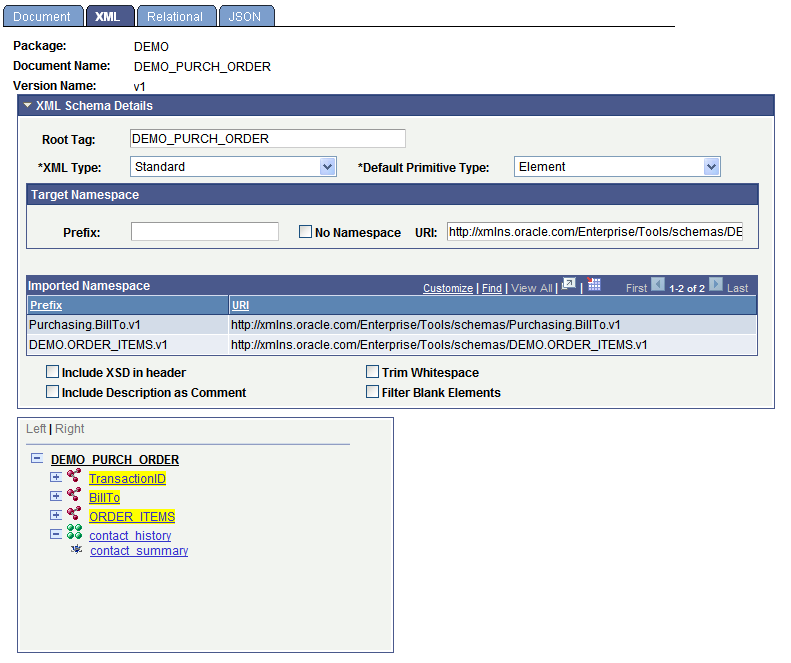
Task: Open the ORDER_ITEMS tree link
Action: click(x=132, y=517)
